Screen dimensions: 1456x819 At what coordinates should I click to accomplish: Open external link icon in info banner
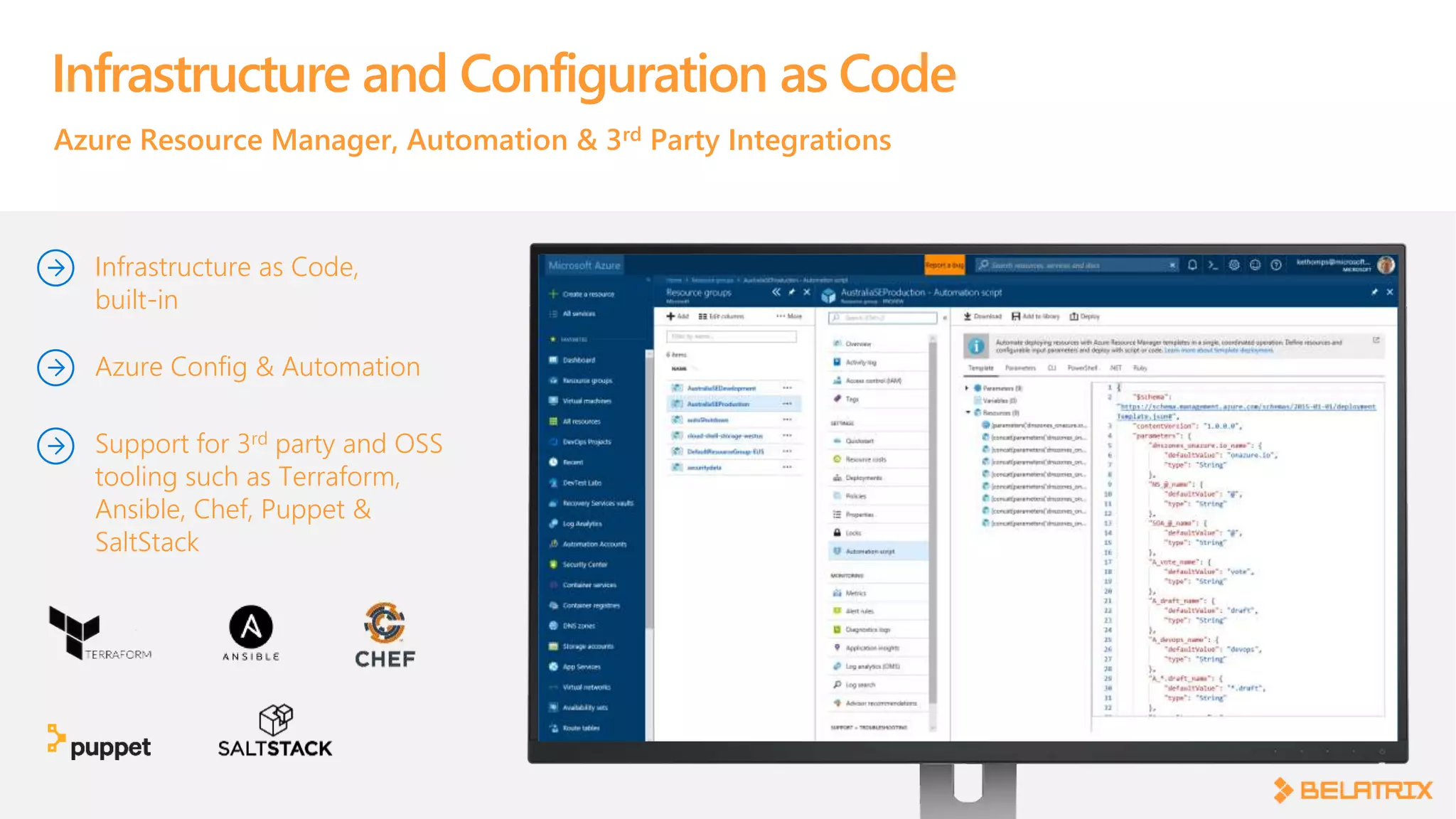1376,341
